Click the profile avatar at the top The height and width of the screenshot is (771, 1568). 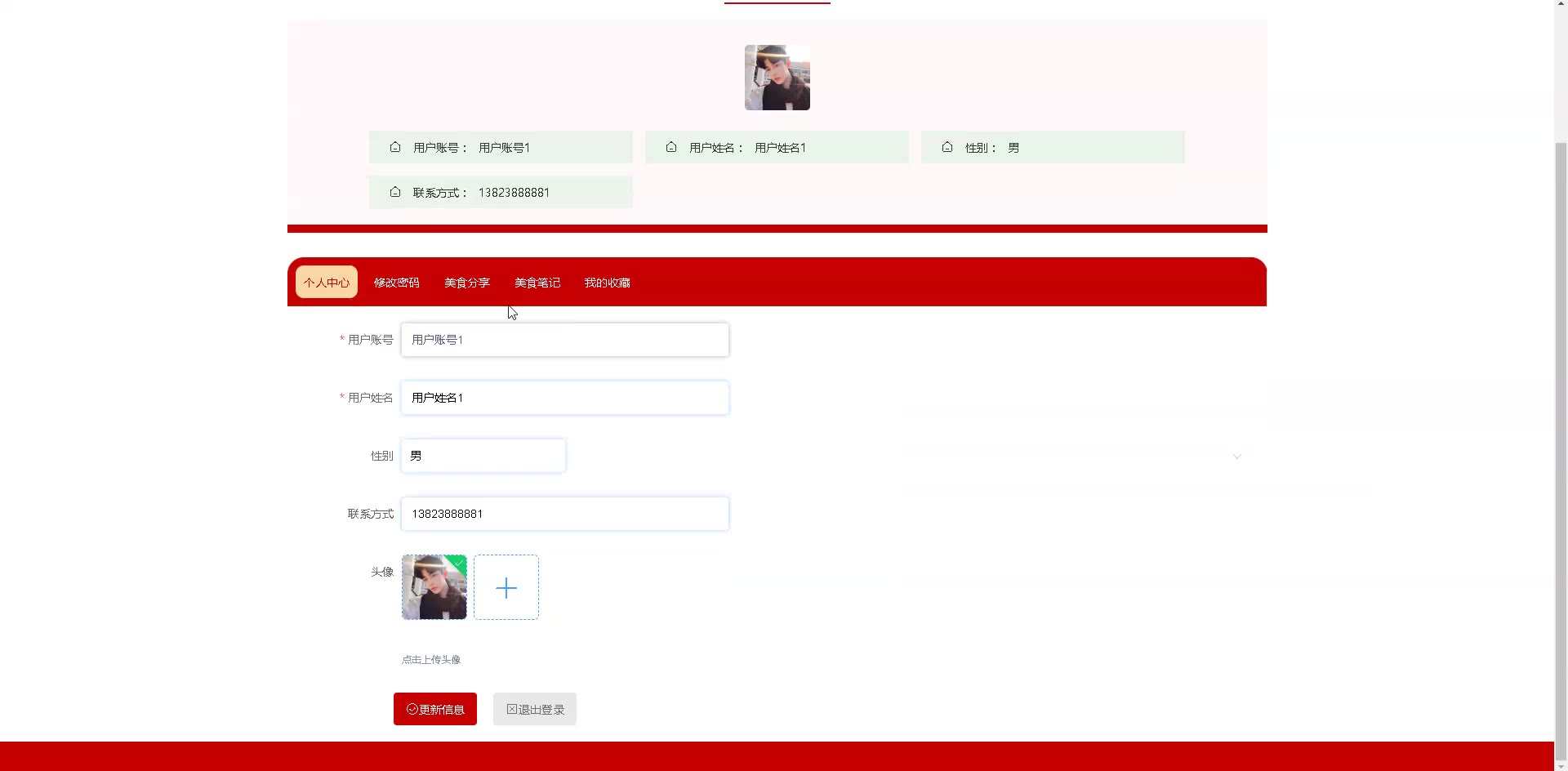(777, 78)
